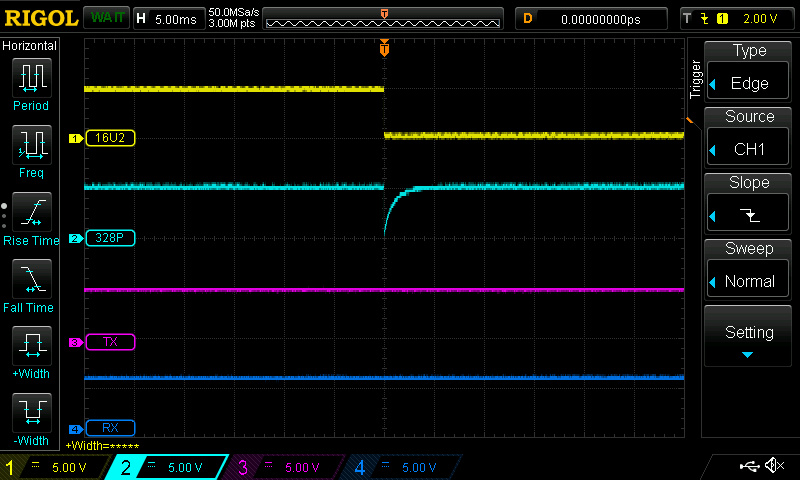This screenshot has height=480, width=800.
Task: Click the WAIT trigger status indicator
Action: [x=107, y=18]
